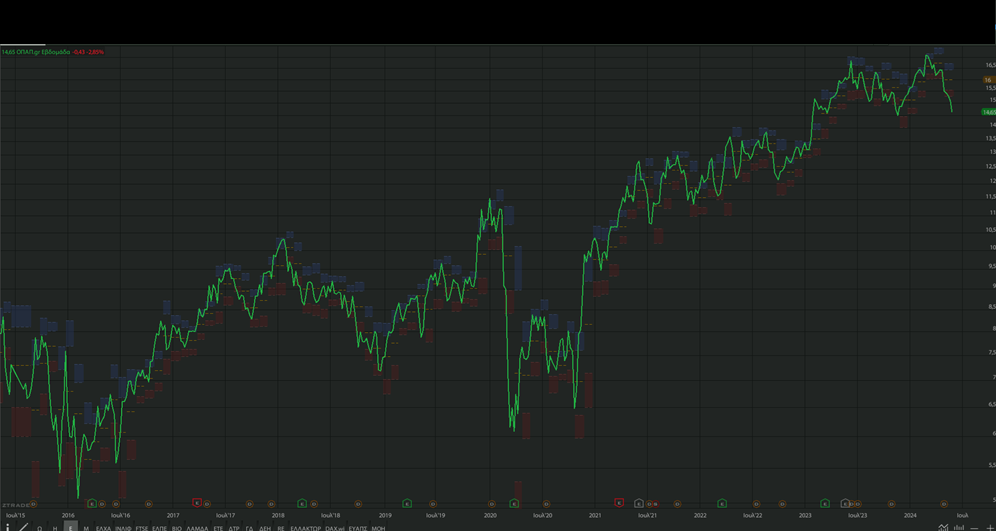Viewport: 996px width, 531px height.
Task: Click the orange D marker above Ιουλ'20
Action: (546, 504)
